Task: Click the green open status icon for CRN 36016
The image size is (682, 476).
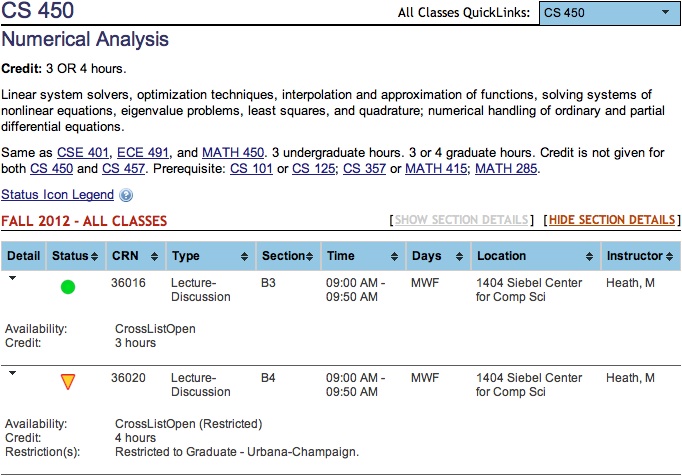Action: [x=68, y=287]
